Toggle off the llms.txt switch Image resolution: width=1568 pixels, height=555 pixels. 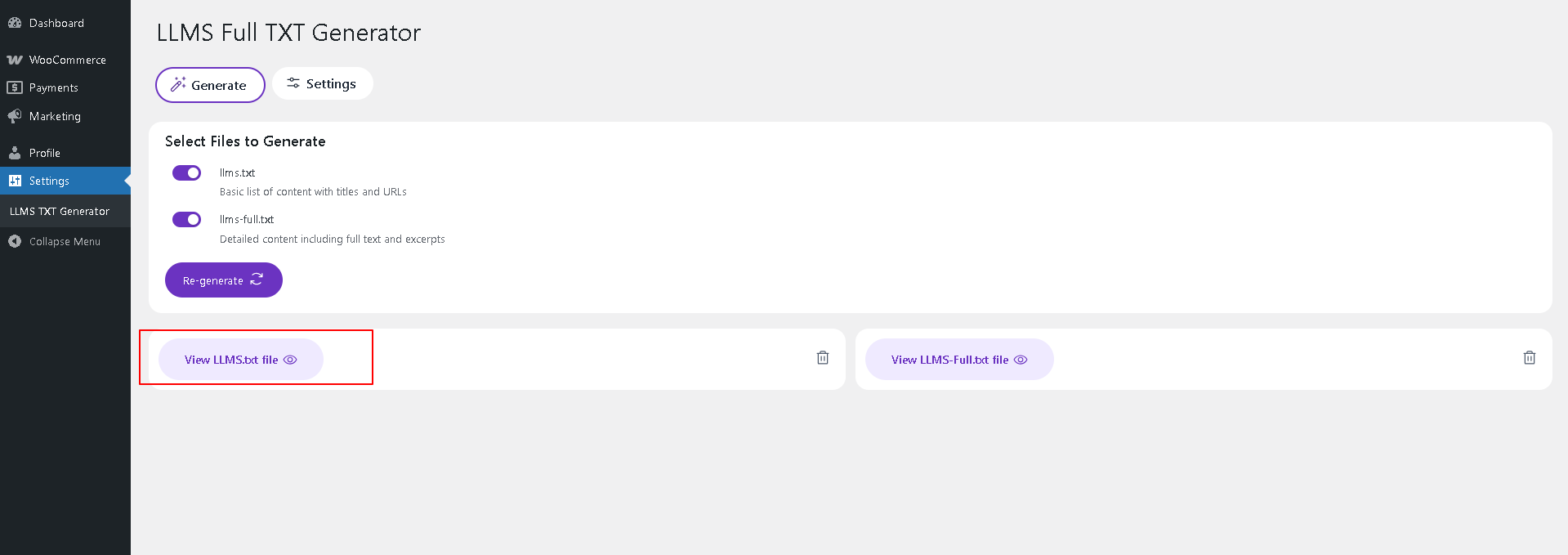click(x=186, y=172)
